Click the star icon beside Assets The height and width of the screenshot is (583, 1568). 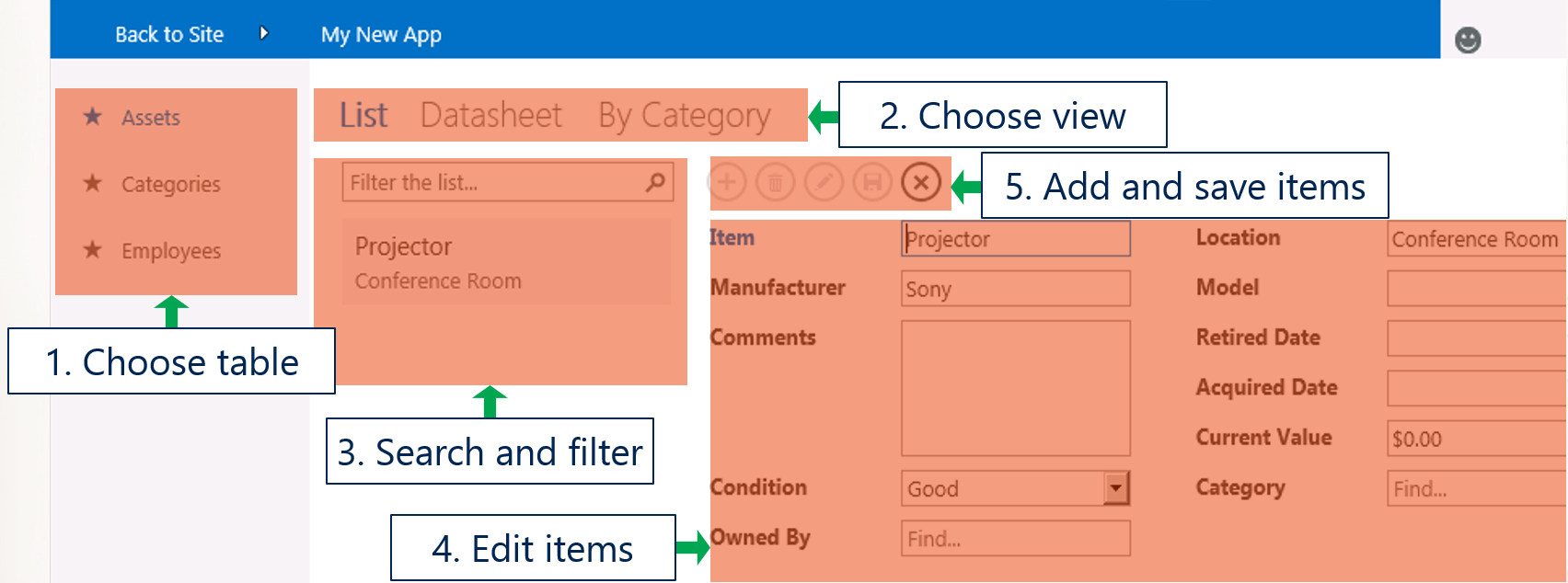coord(92,116)
